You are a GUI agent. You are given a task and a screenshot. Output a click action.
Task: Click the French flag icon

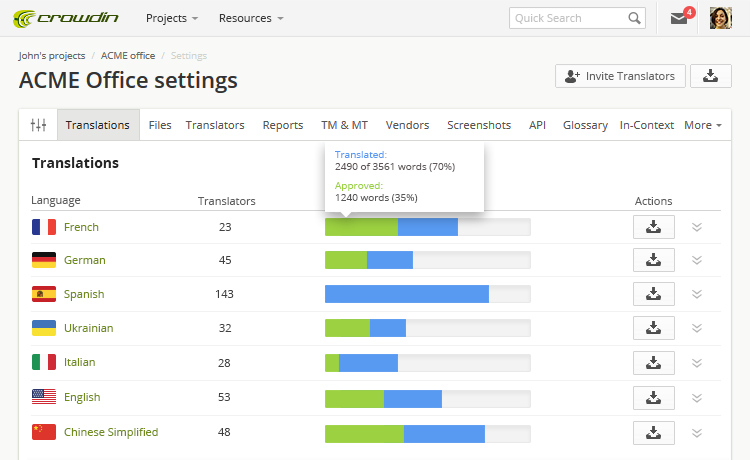coord(44,227)
